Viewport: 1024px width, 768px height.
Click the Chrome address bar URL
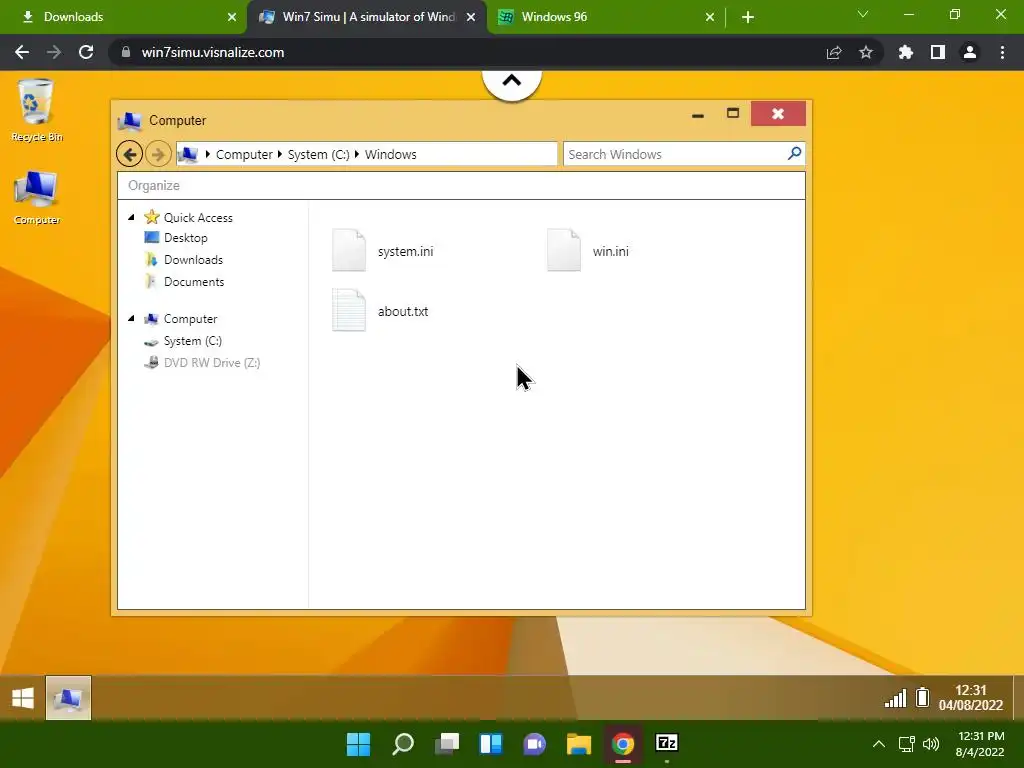click(x=213, y=52)
